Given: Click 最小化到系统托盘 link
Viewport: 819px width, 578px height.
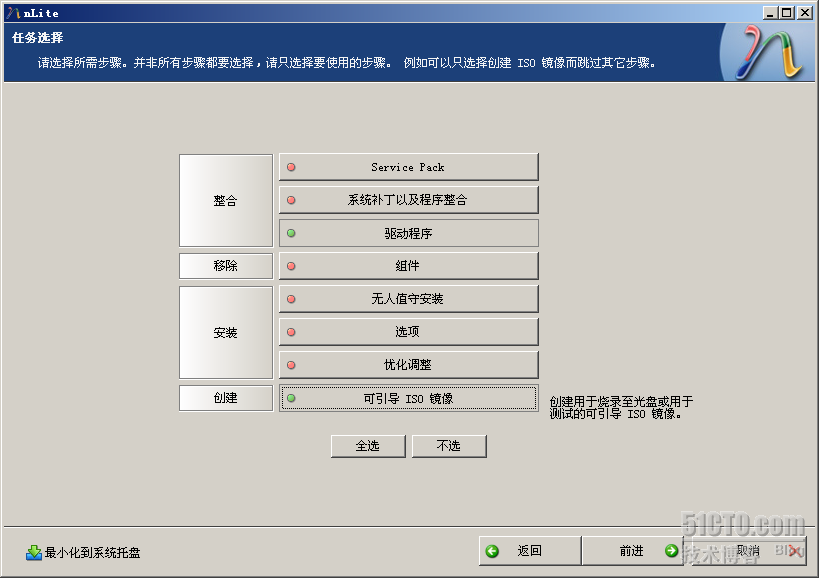Looking at the screenshot, I should (x=92, y=552).
